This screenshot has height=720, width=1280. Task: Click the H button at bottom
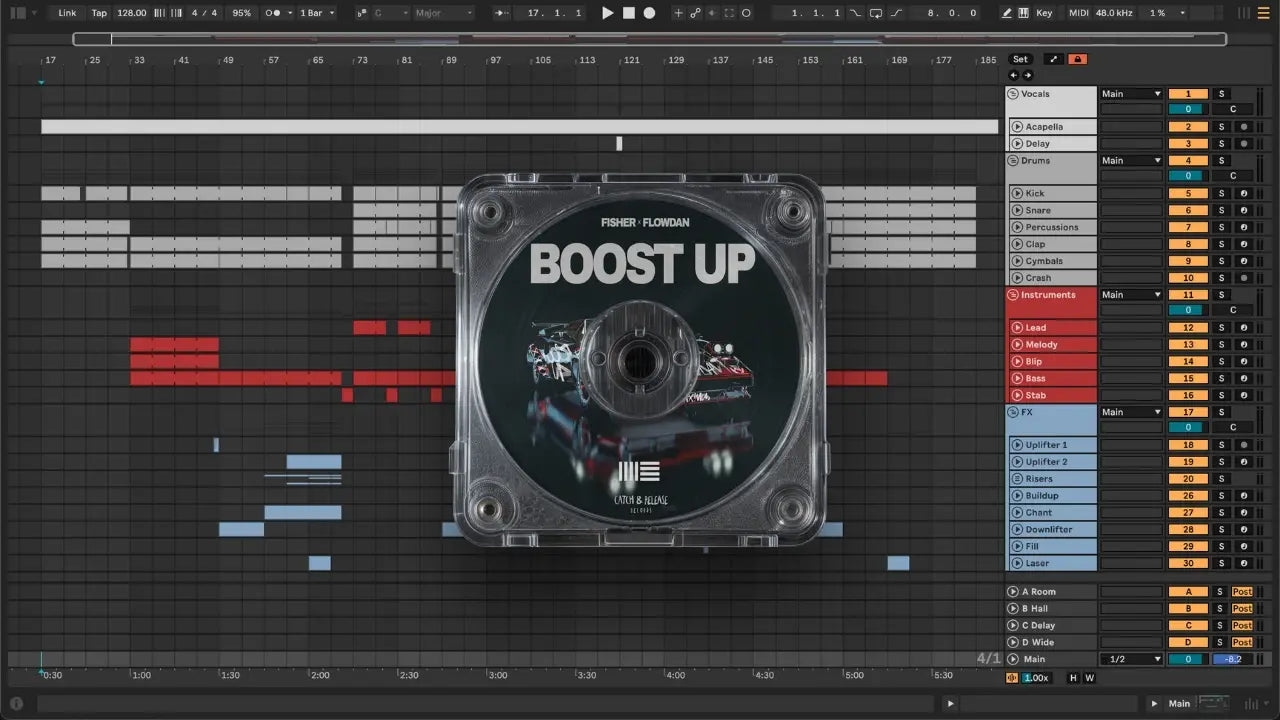click(1074, 678)
